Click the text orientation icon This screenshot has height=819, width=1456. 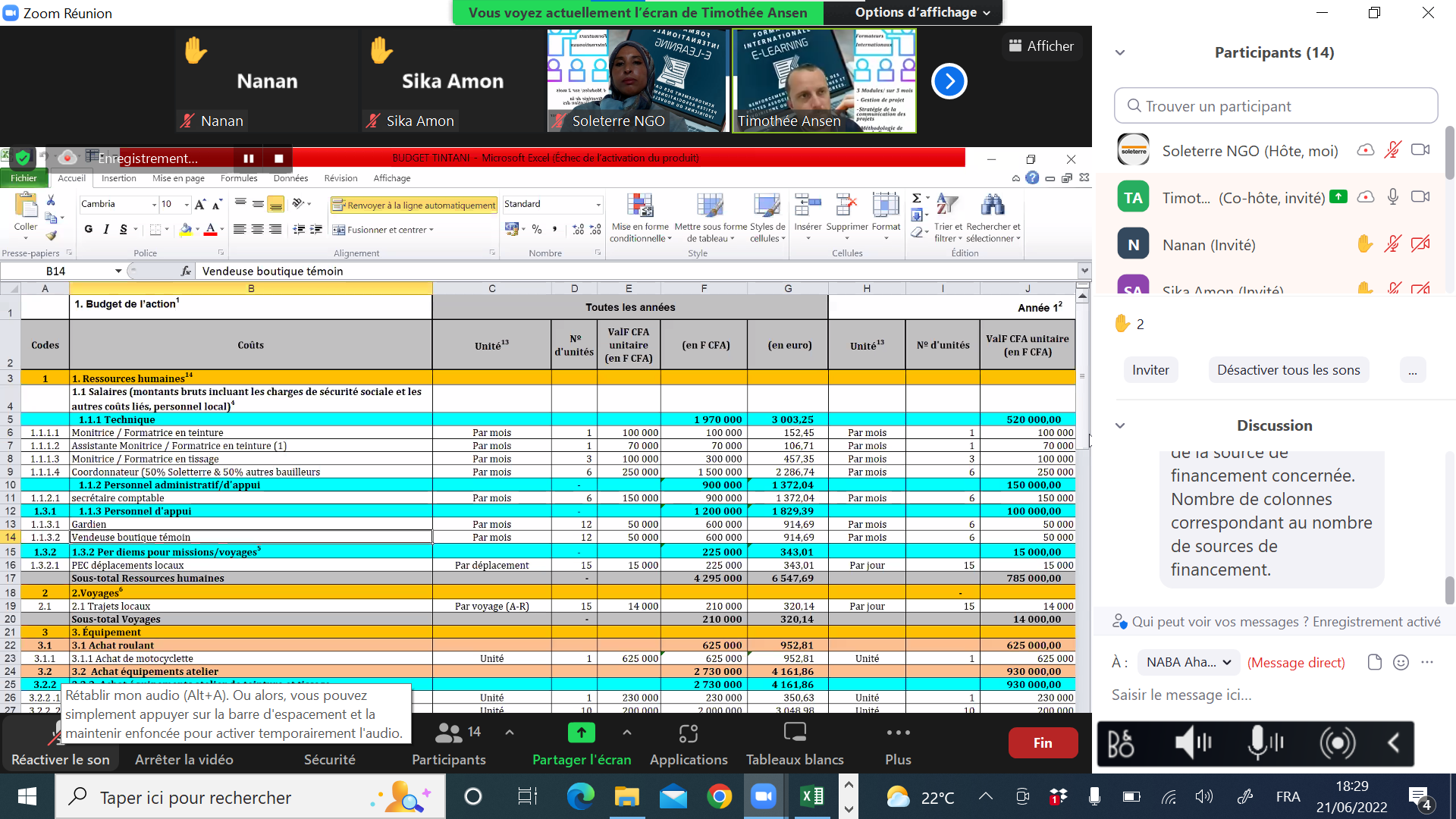pos(298,203)
